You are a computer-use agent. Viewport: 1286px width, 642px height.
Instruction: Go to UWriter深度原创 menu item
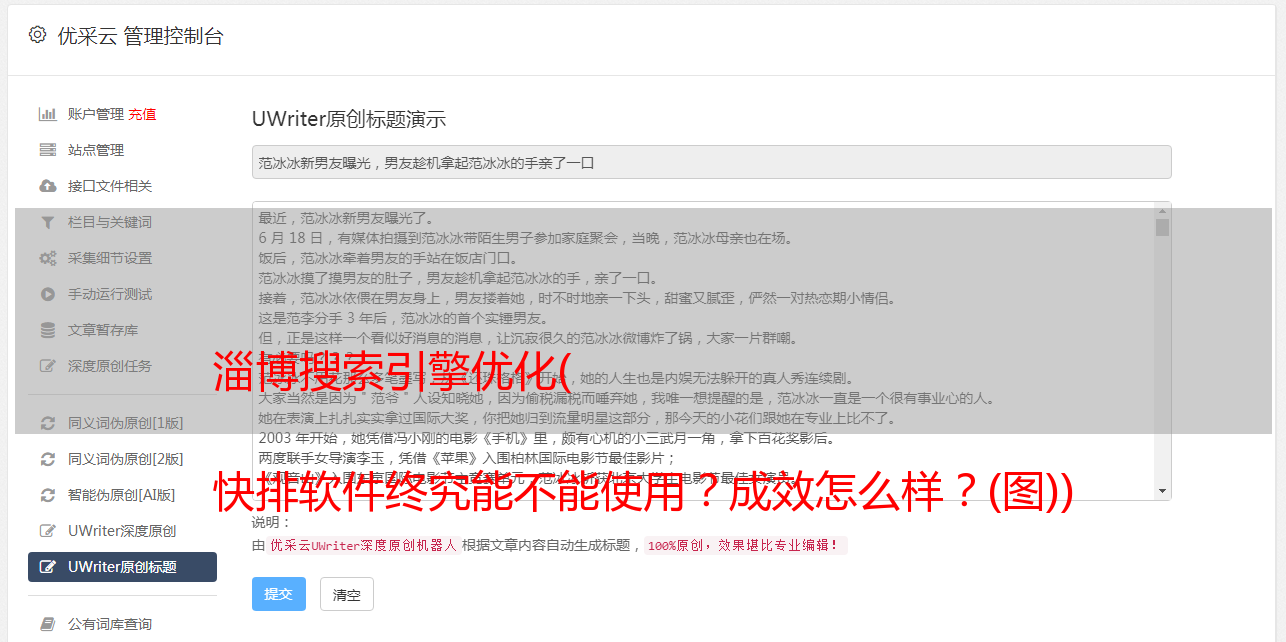[x=122, y=531]
